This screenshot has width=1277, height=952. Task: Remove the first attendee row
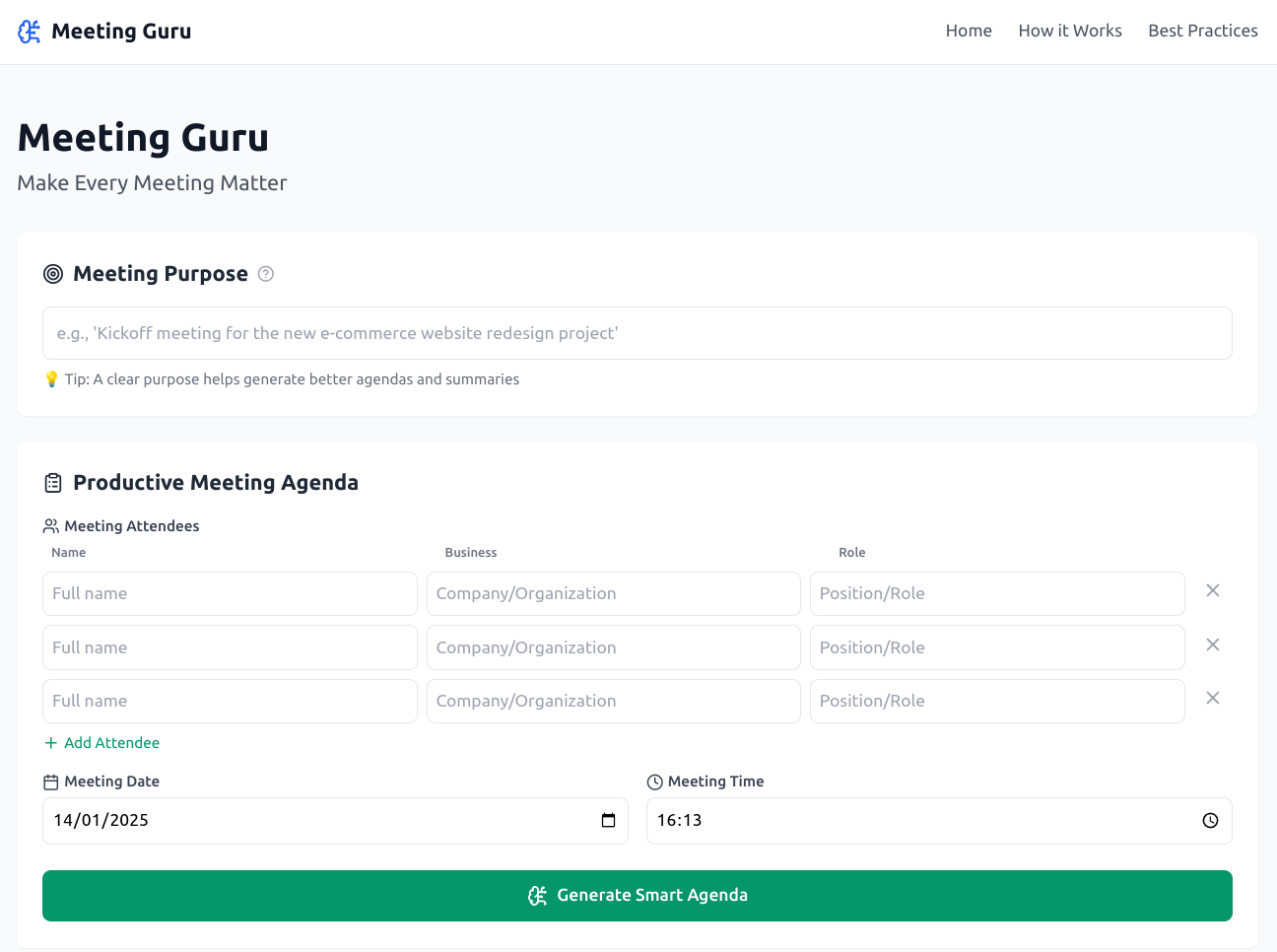tap(1213, 591)
